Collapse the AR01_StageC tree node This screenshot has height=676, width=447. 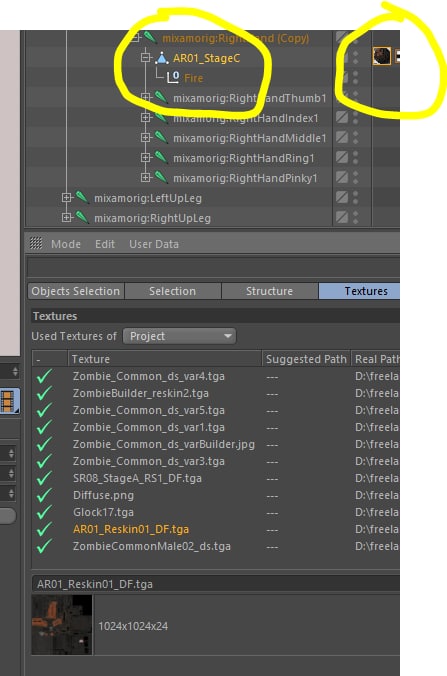pyautogui.click(x=146, y=58)
